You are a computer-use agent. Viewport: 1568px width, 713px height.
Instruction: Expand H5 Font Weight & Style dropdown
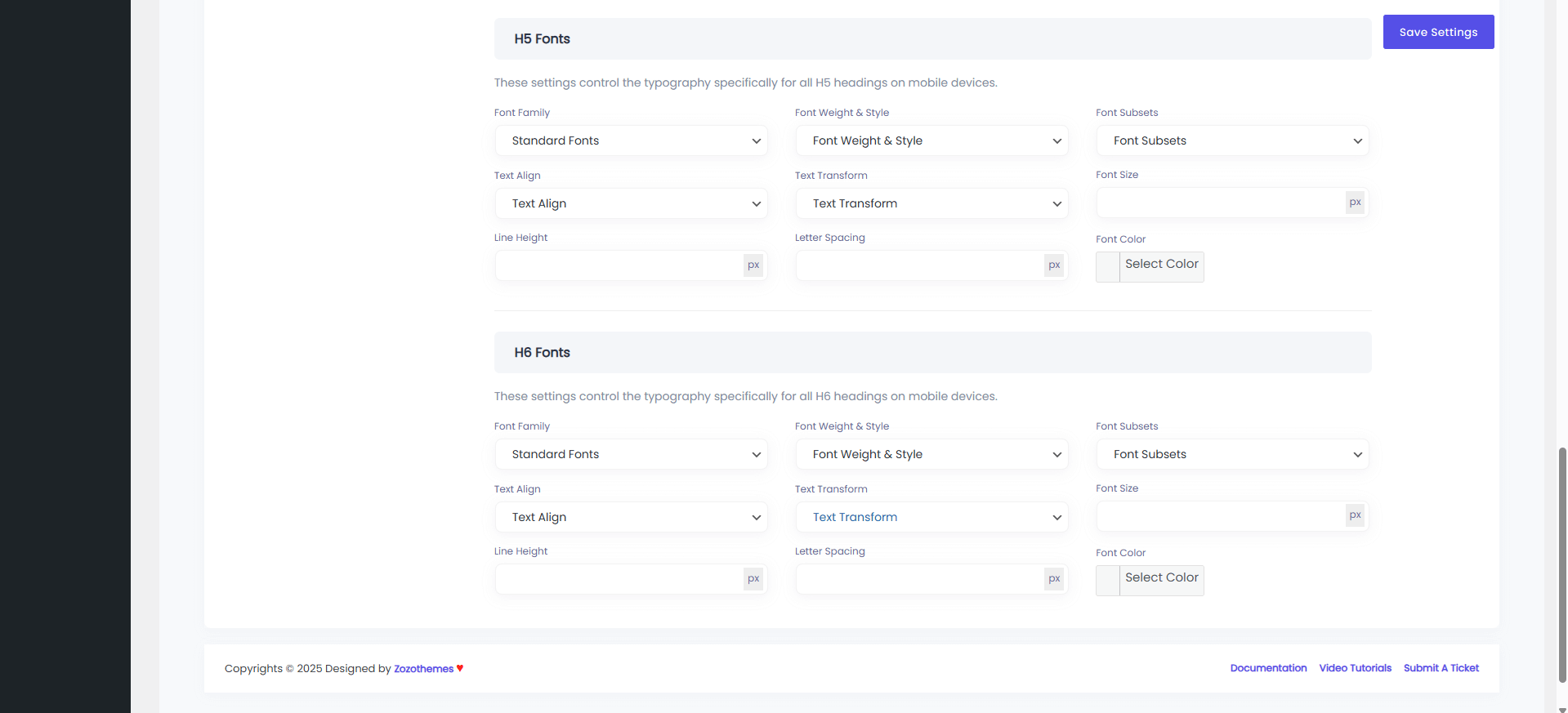pos(931,140)
